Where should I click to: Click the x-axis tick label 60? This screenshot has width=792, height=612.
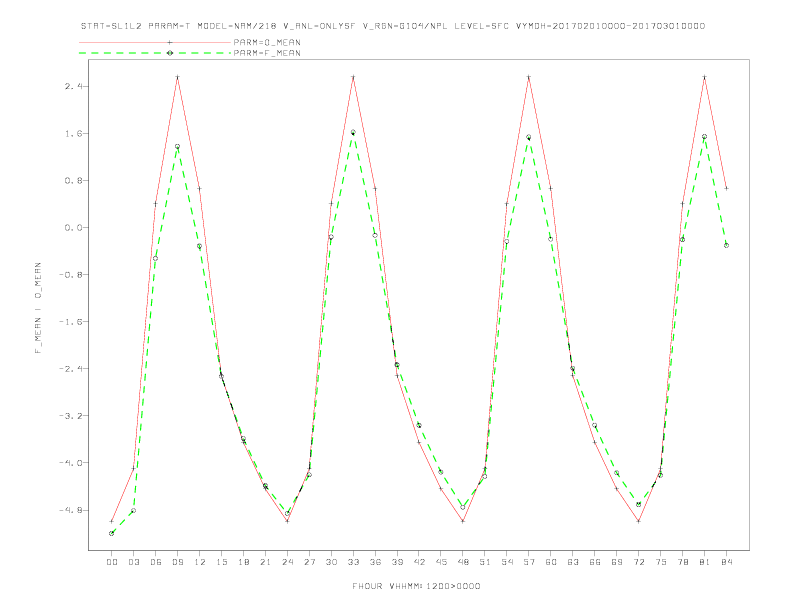coord(551,562)
